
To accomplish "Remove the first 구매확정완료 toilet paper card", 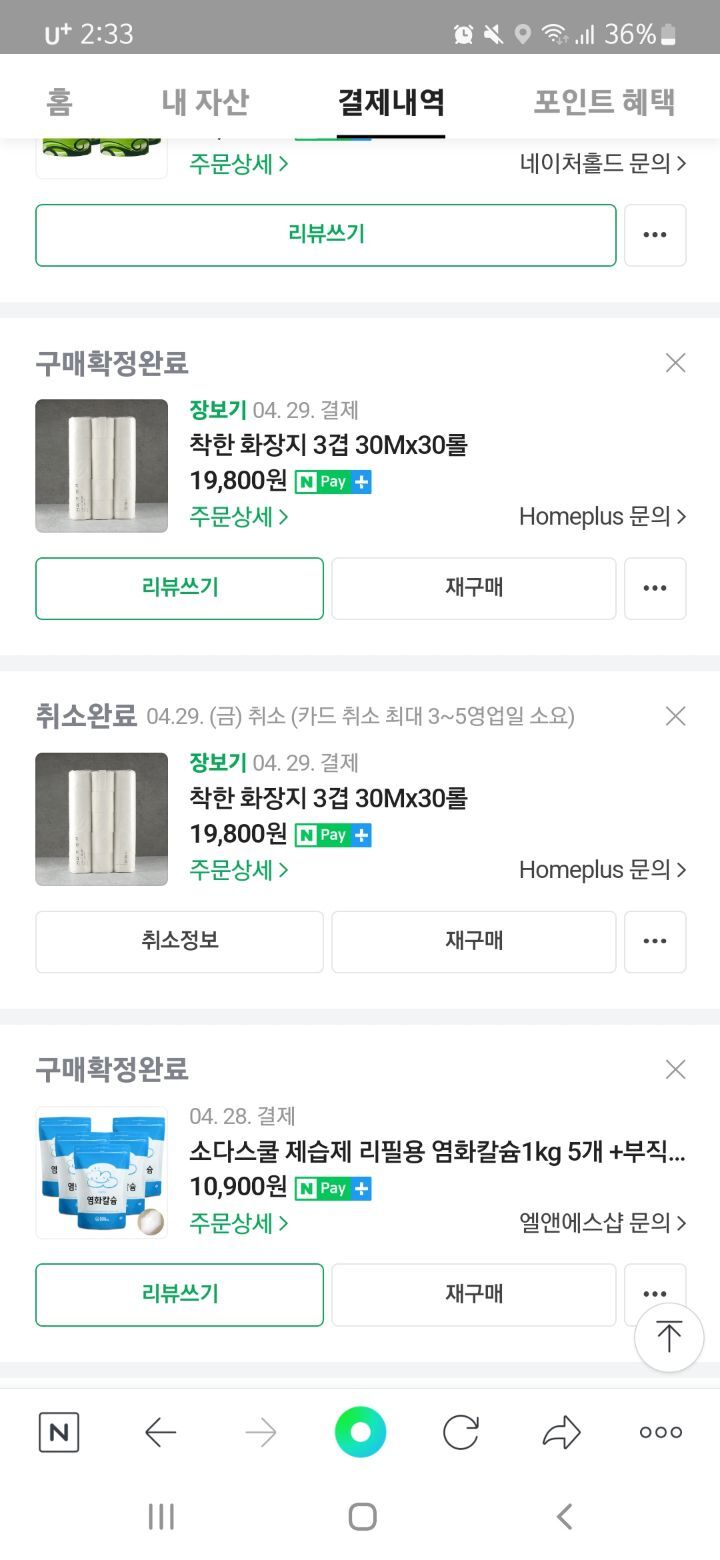I will click(x=676, y=363).
